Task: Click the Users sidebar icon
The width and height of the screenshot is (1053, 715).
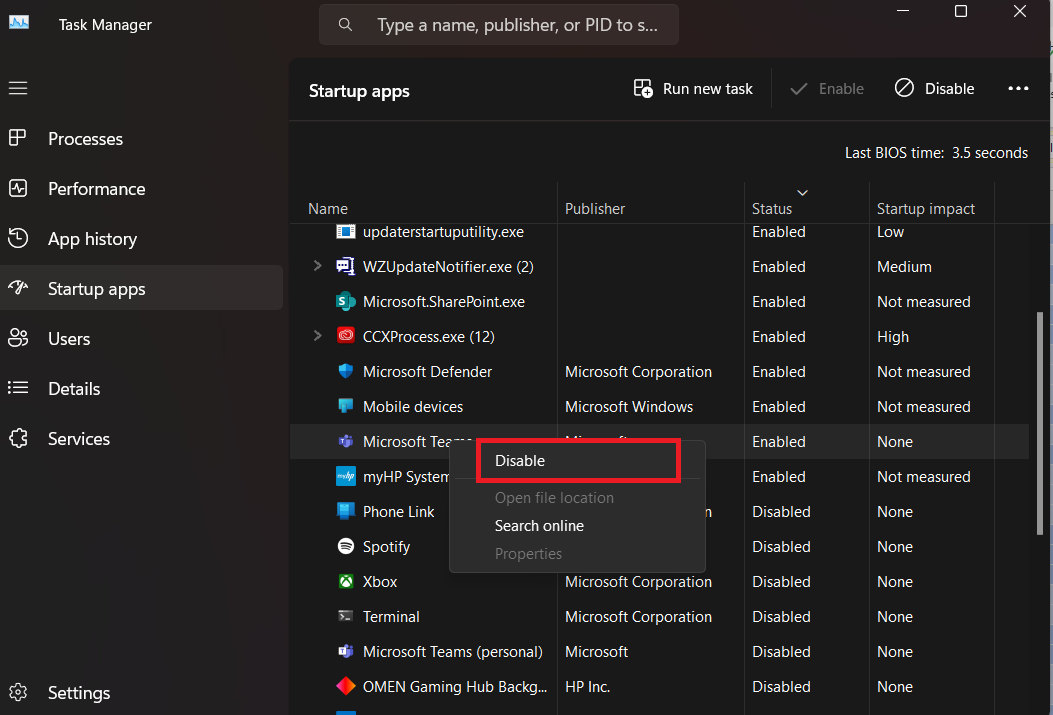Action: click(18, 338)
